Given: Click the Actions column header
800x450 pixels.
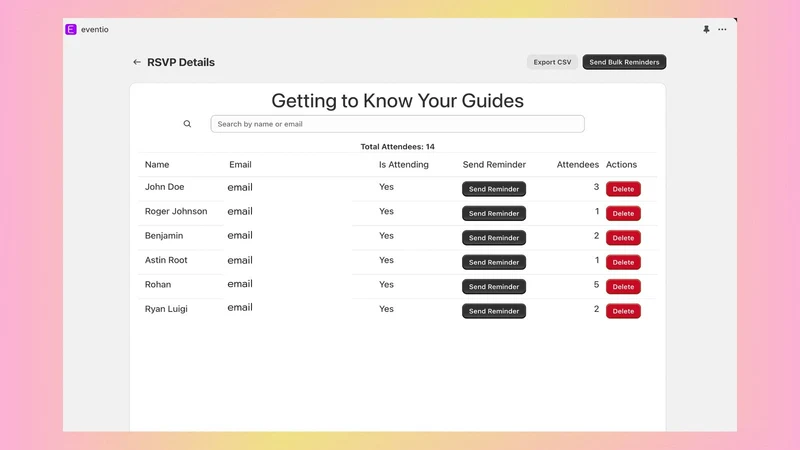Looking at the screenshot, I should click(621, 165).
